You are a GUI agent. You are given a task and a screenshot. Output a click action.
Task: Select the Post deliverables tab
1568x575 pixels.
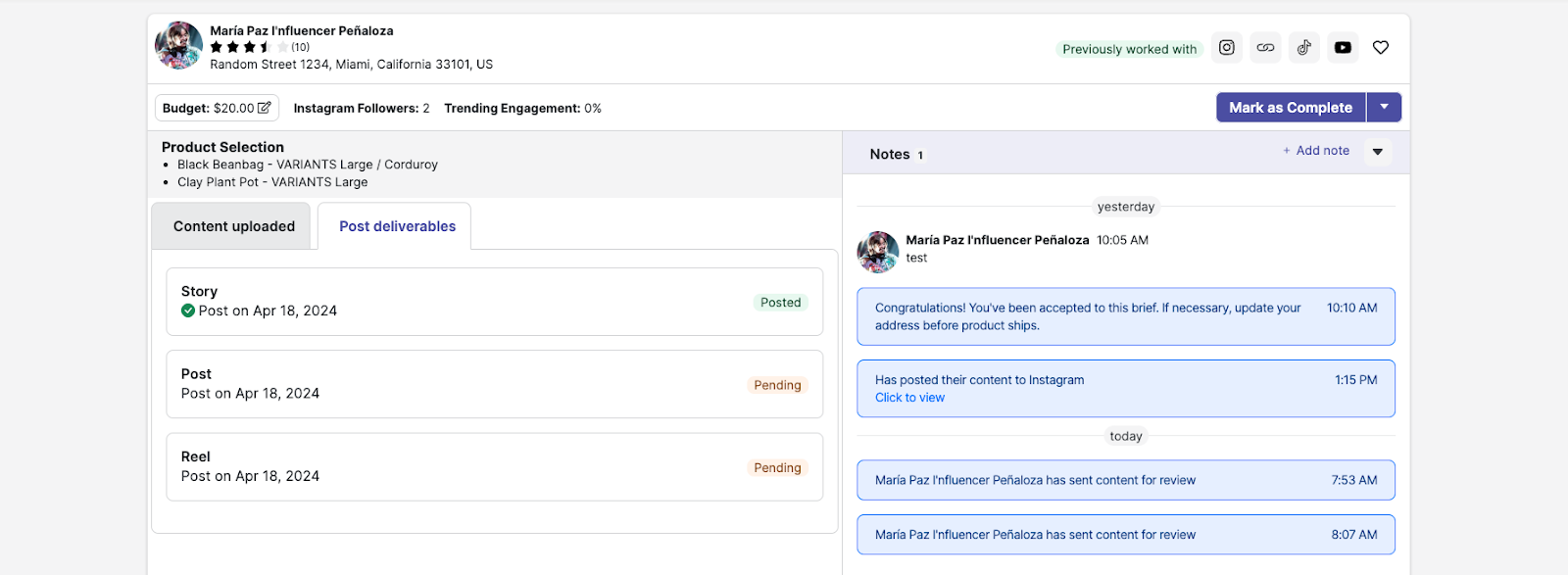click(397, 226)
